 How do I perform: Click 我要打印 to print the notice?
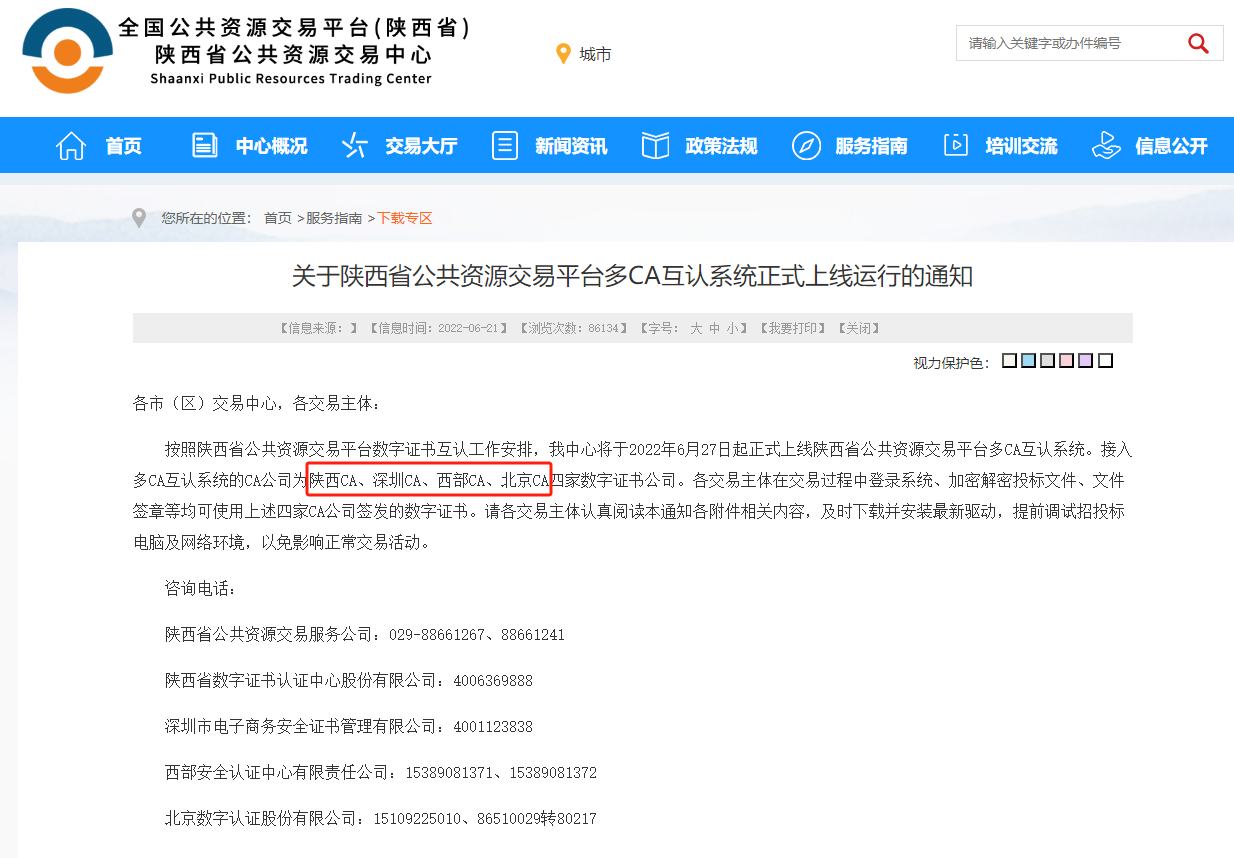pos(792,328)
